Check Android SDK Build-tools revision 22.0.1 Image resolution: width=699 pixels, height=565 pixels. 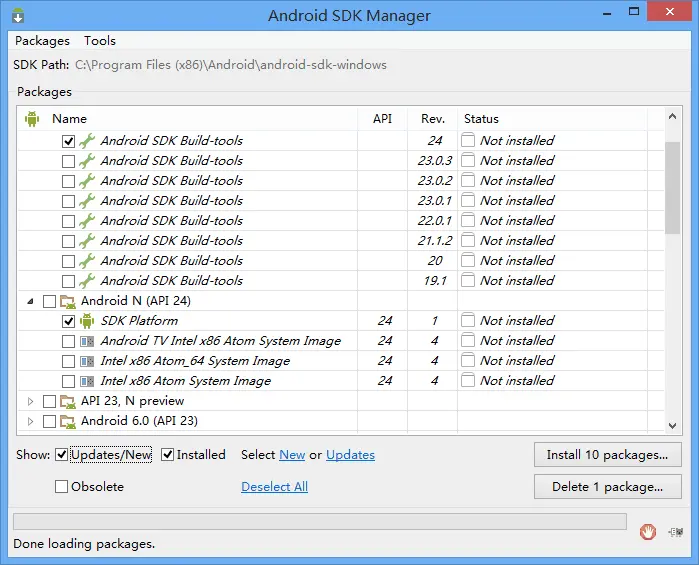68,222
